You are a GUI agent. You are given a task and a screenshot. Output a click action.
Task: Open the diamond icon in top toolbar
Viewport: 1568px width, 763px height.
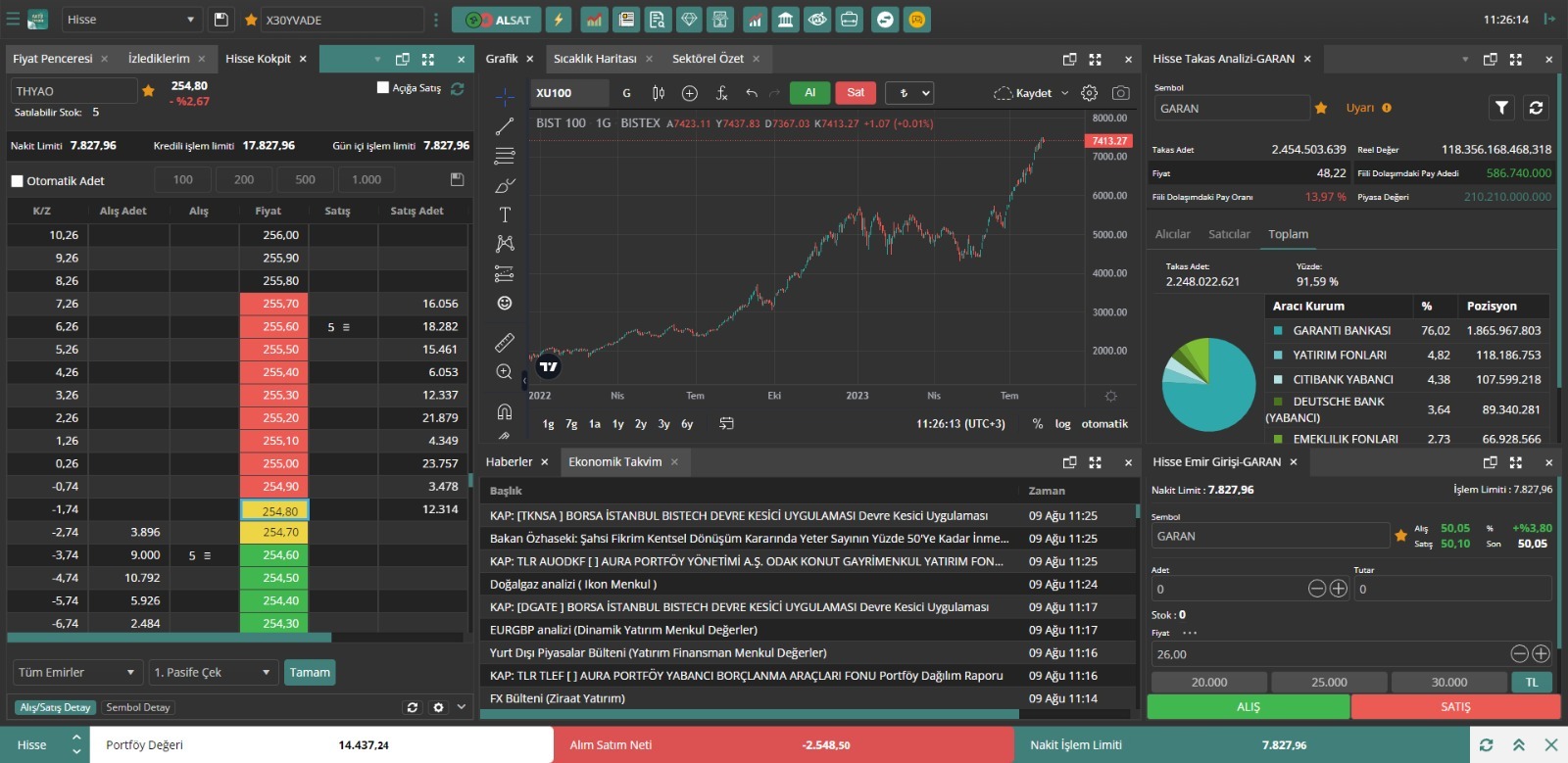click(689, 20)
